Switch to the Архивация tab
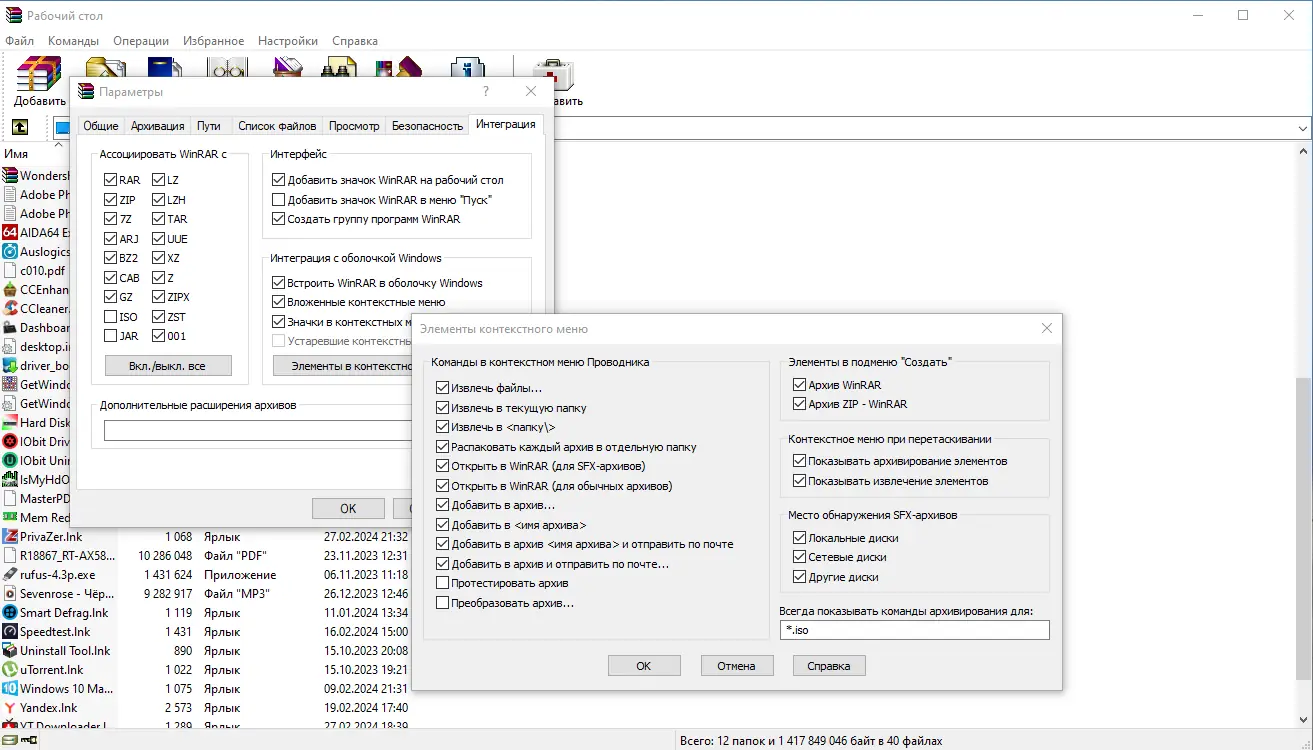Viewport: 1313px width, 750px height. coord(158,126)
